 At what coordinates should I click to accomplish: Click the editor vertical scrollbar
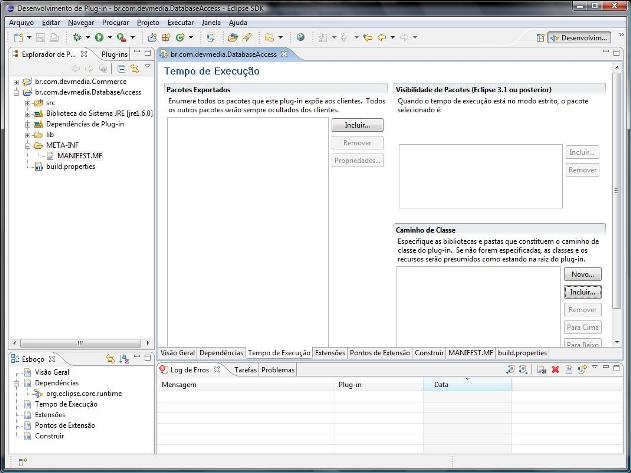[617, 189]
